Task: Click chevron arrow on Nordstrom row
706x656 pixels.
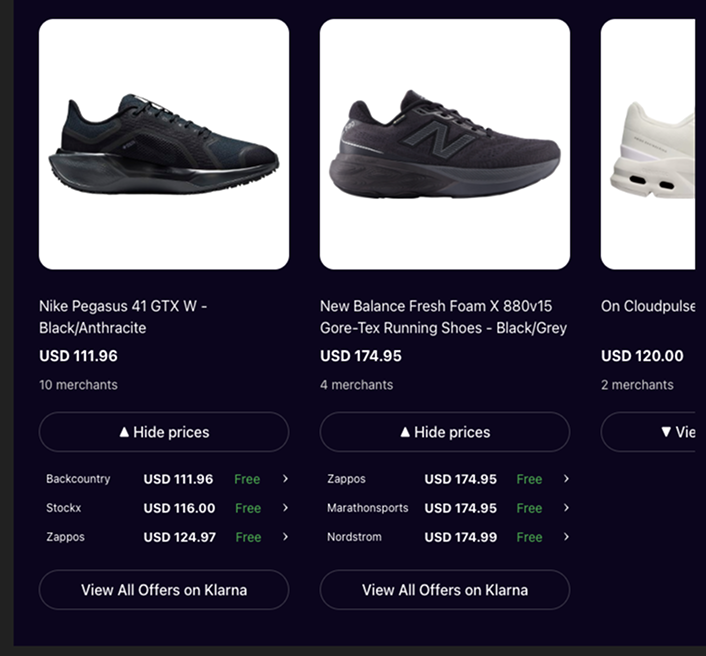Action: click(566, 537)
